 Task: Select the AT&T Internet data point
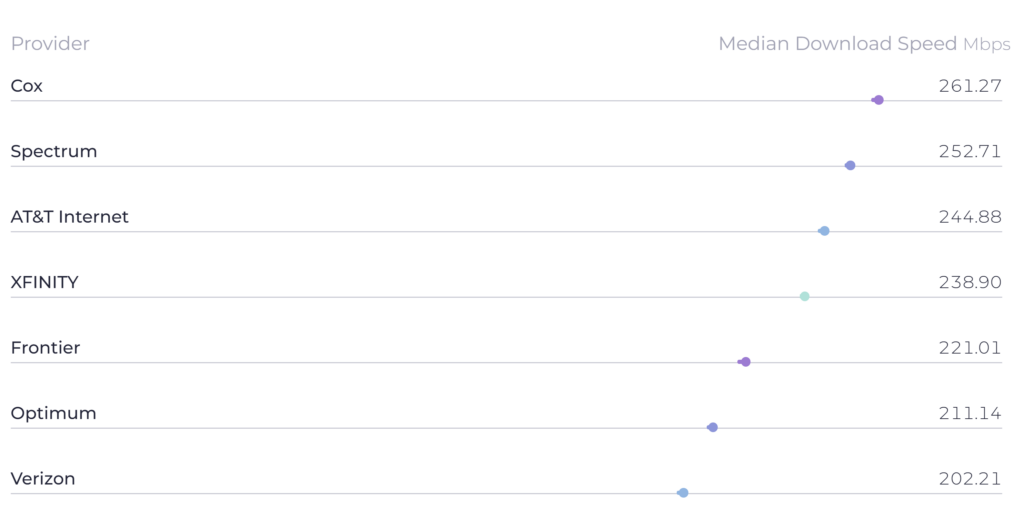point(824,231)
